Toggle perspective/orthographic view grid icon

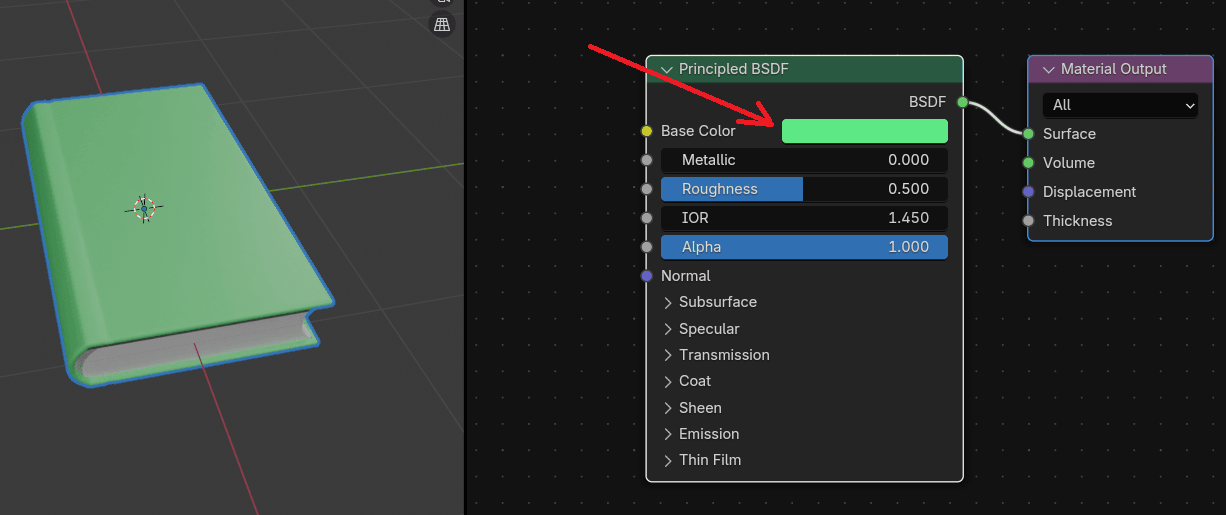[x=442, y=24]
